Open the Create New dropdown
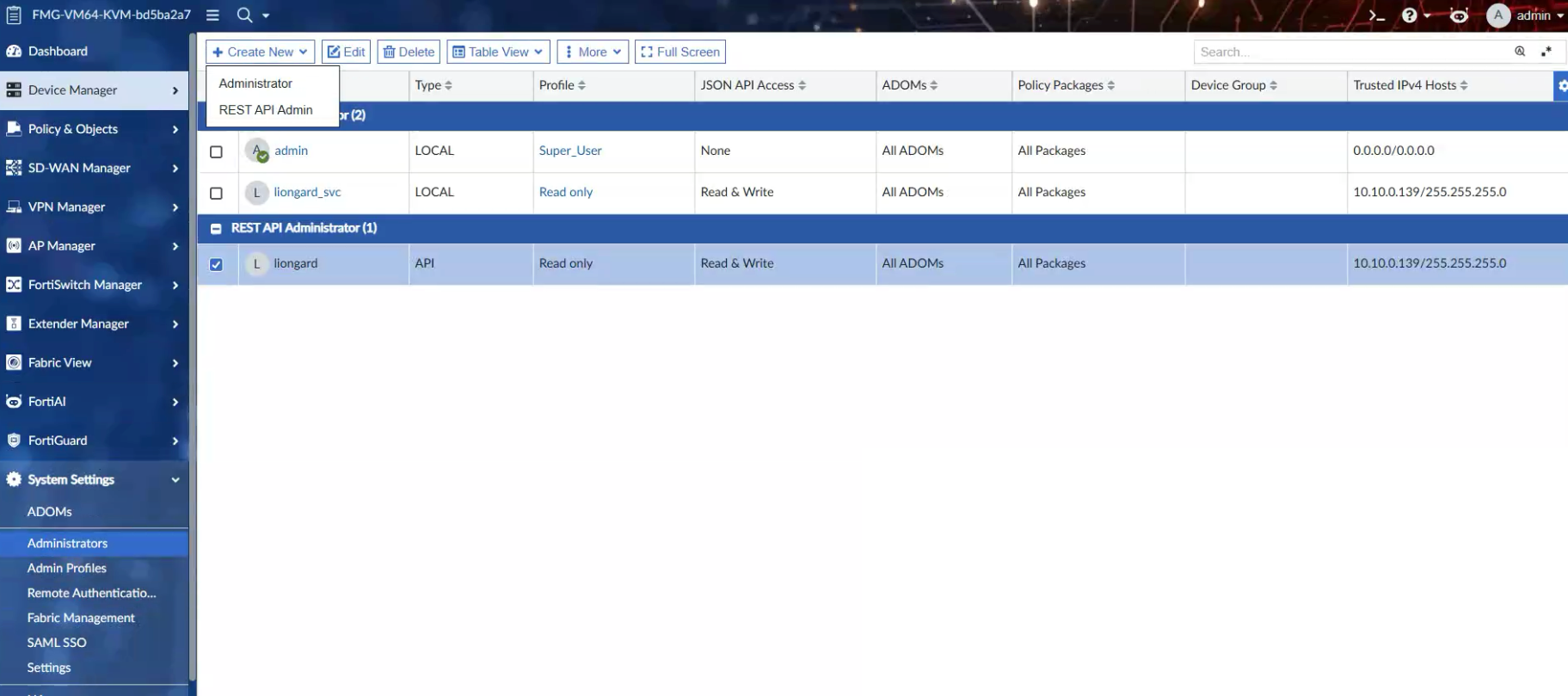This screenshot has width=1568, height=696. [260, 52]
